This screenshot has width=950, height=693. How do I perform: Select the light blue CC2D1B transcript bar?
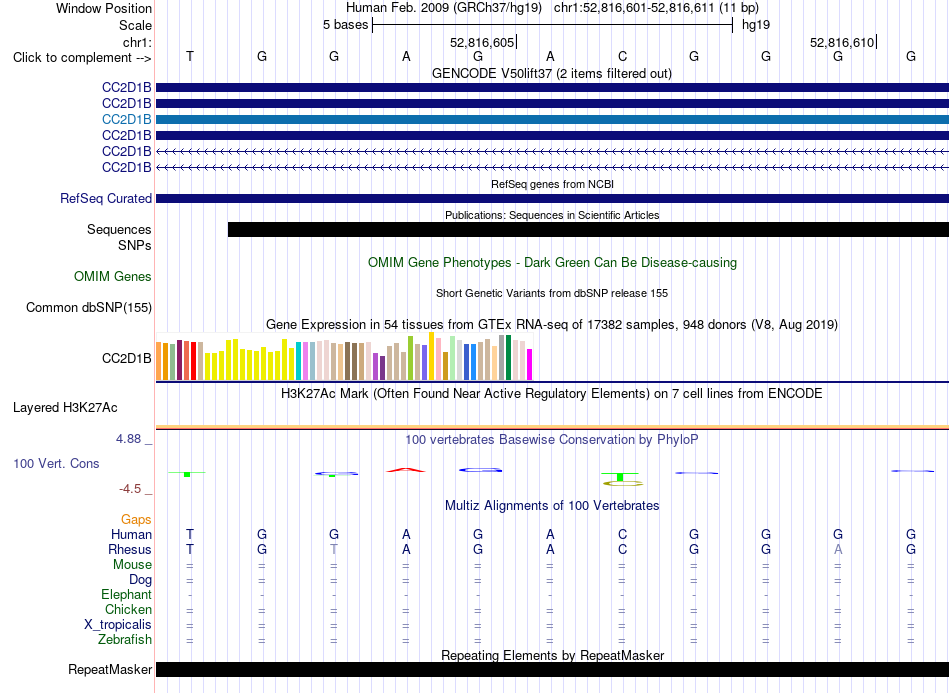(x=552, y=119)
